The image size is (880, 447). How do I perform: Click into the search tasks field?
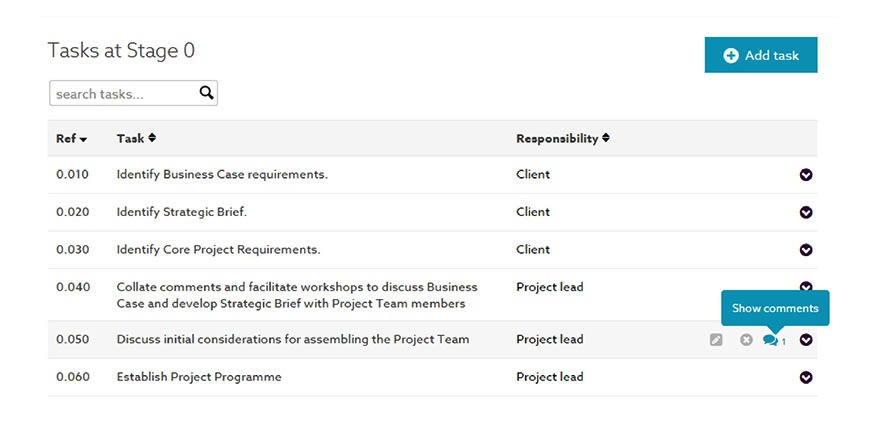pos(123,94)
